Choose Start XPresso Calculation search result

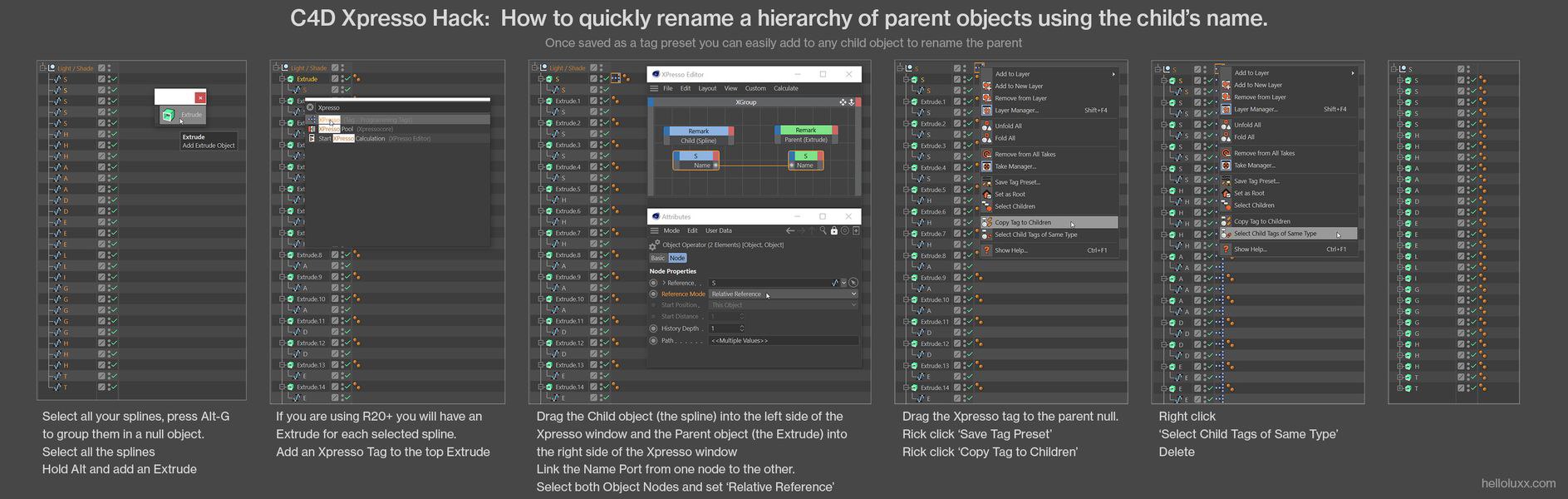(397, 138)
